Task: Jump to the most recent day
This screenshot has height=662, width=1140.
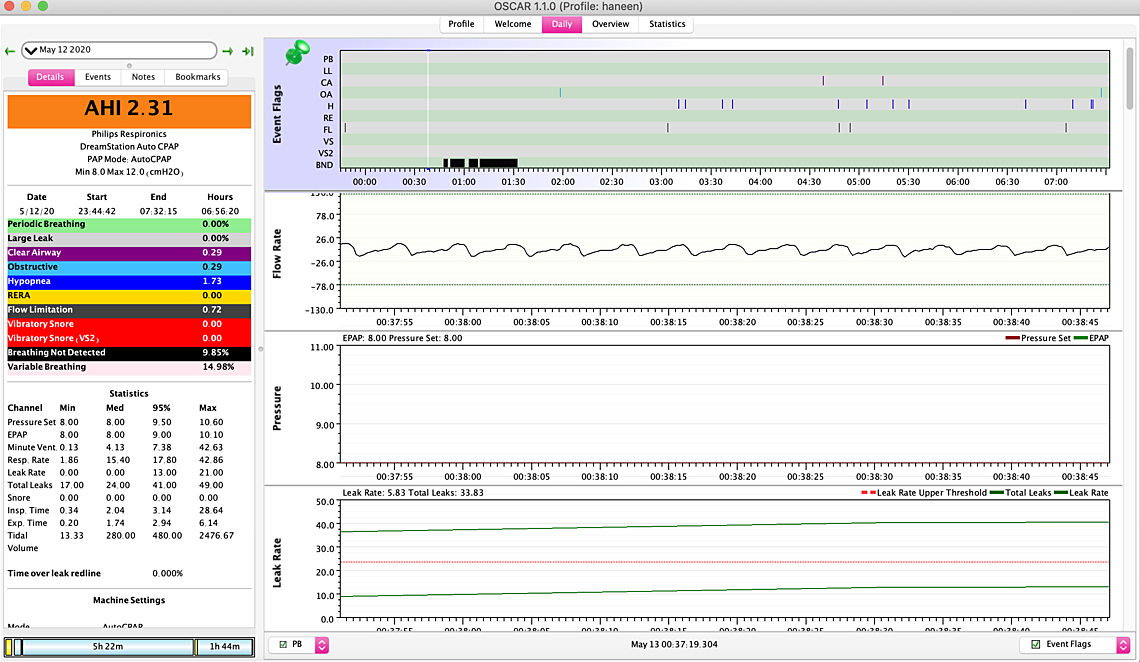Action: pos(247,51)
